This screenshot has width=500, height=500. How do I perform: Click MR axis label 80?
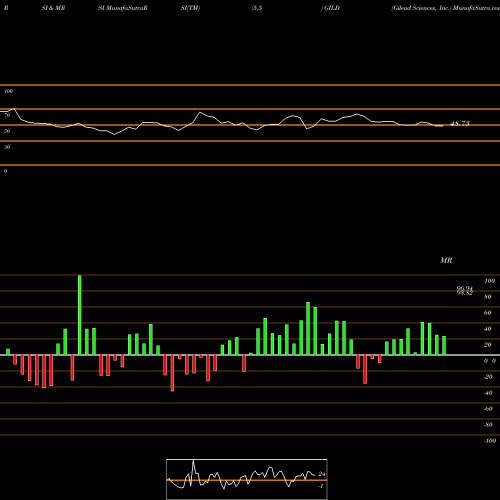click(488, 297)
